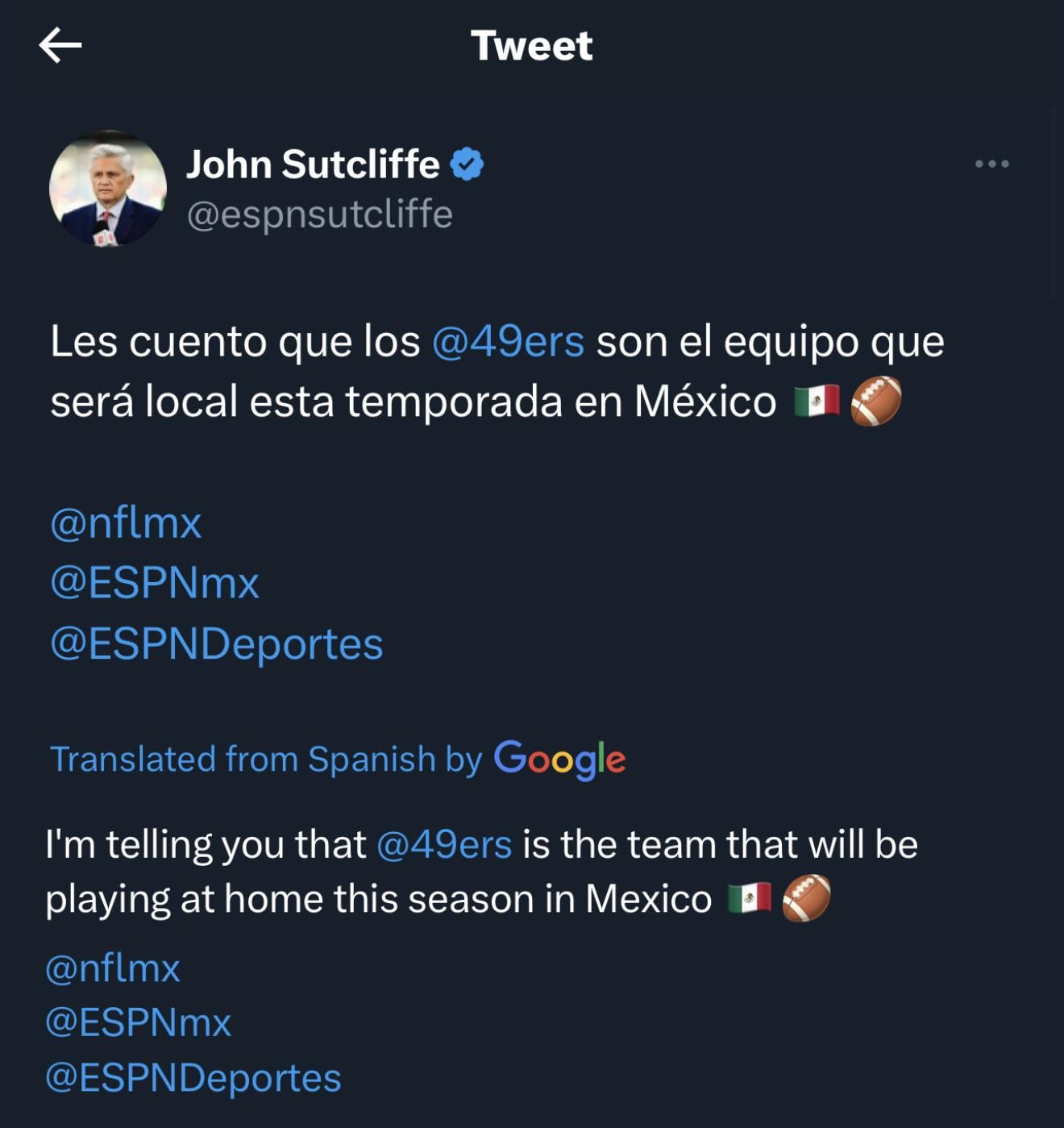Image resolution: width=1064 pixels, height=1128 pixels.
Task: Click the blue verified badge
Action: [x=467, y=164]
